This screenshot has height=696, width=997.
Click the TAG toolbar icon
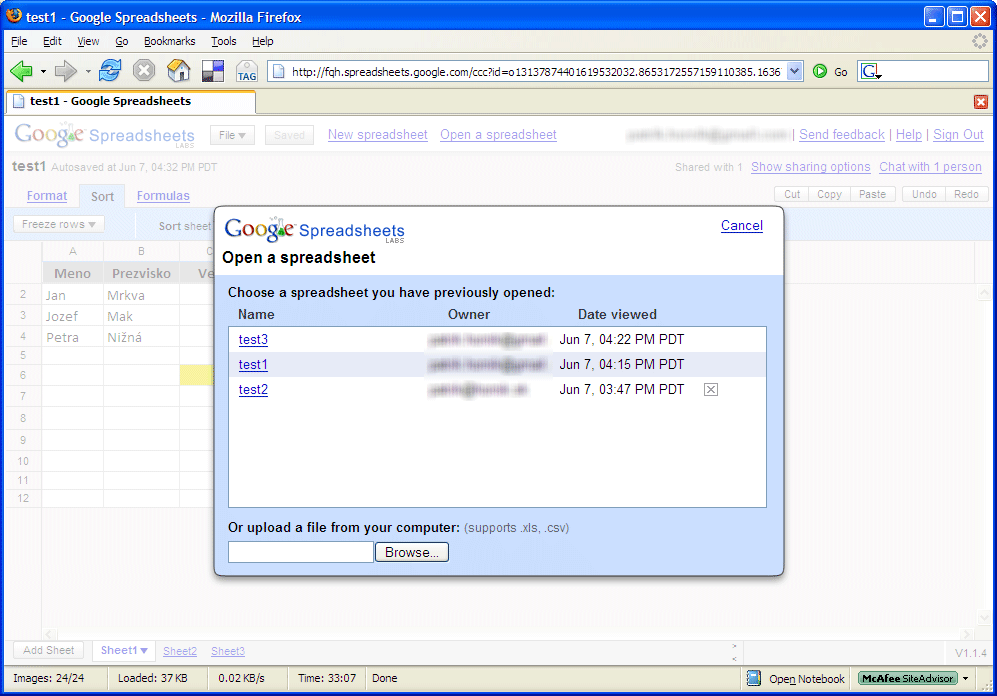(247, 71)
